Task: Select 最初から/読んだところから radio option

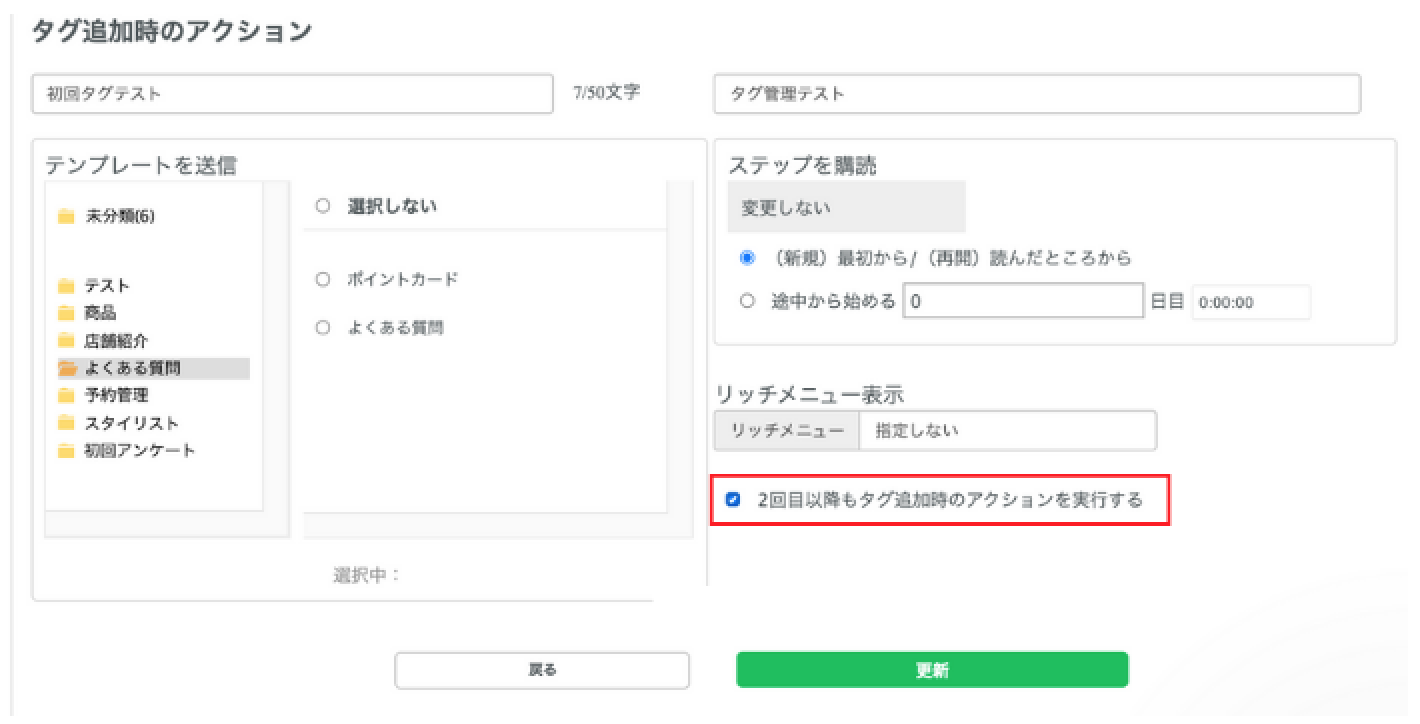Action: (x=746, y=258)
